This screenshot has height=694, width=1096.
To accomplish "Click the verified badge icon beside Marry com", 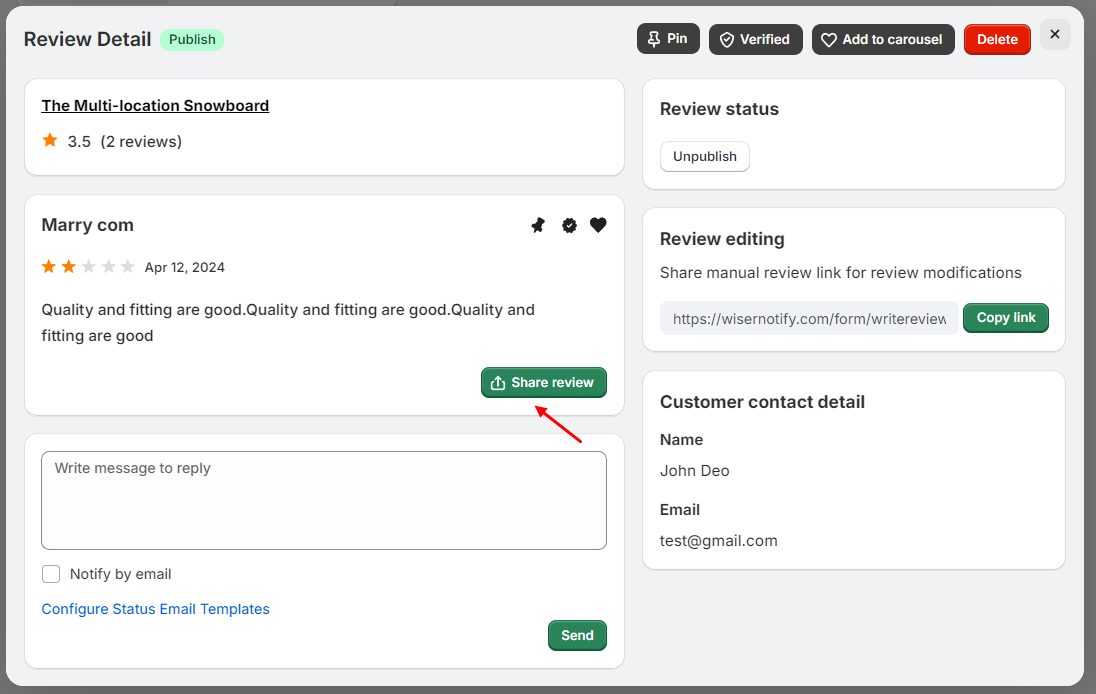I will [x=569, y=226].
